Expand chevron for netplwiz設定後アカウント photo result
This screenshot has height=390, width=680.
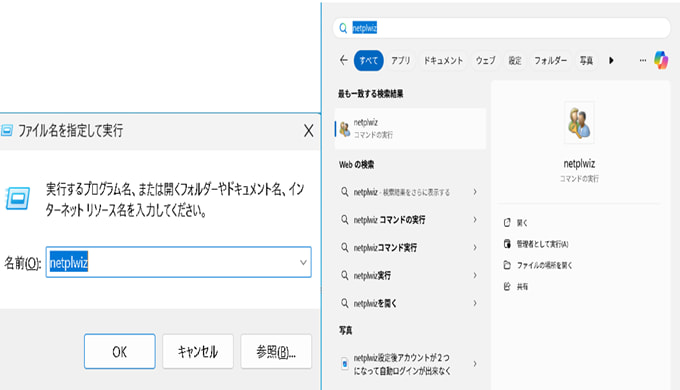pyautogui.click(x=475, y=364)
